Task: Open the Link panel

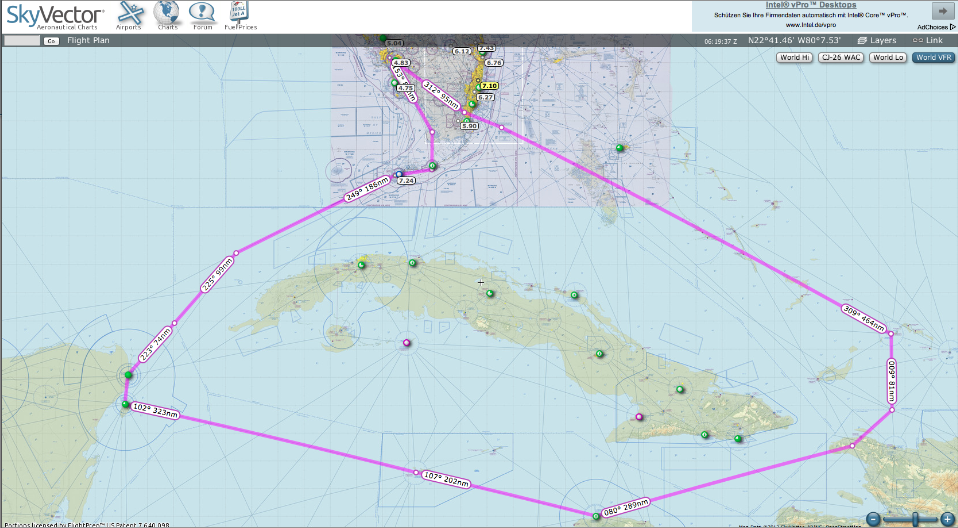Action: click(x=929, y=41)
